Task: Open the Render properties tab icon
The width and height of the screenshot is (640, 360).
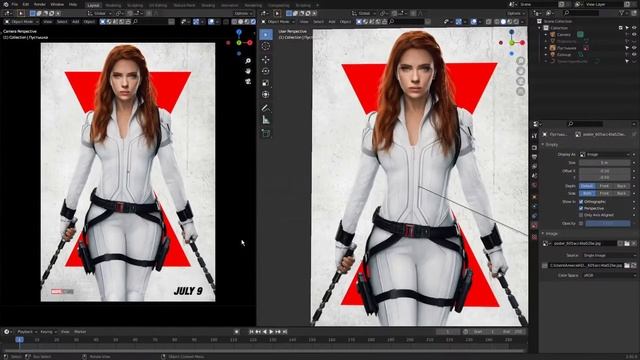Action: 535,147
